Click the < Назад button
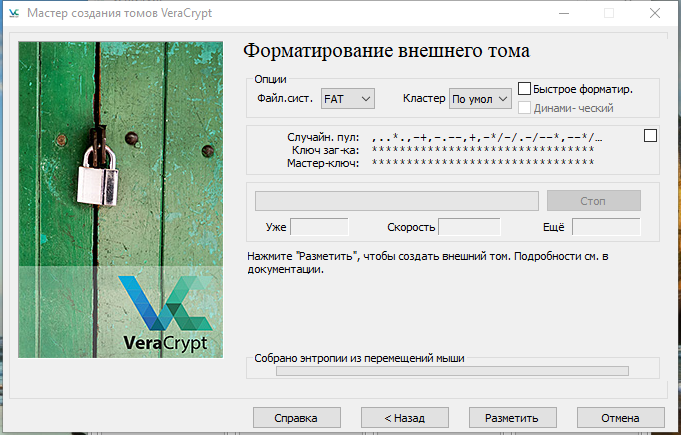681x435 pixels. (405, 418)
